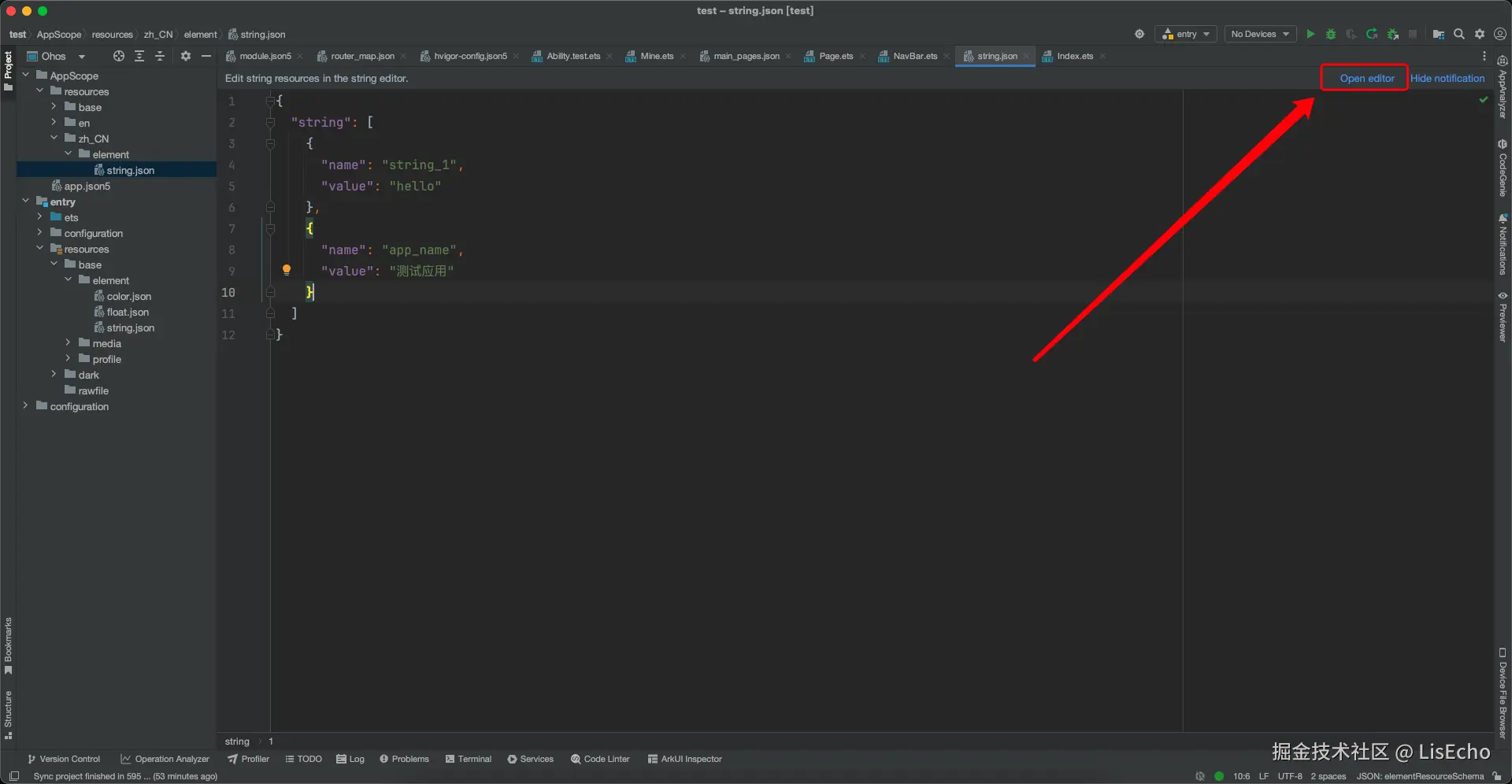This screenshot has width=1512, height=784.
Task: Open the Previewer side panel
Action: point(1503,316)
